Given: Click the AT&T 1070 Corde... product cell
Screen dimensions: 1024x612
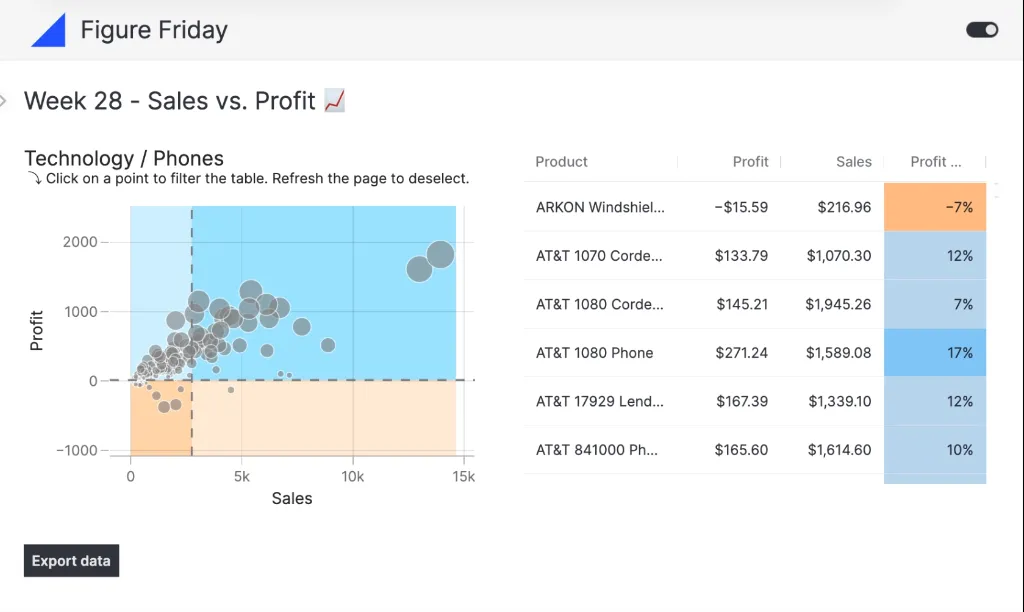Looking at the screenshot, I should 600,256.
